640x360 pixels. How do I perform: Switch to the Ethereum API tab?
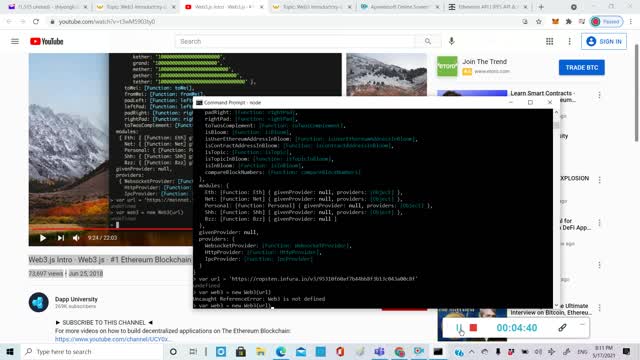click(x=487, y=7)
